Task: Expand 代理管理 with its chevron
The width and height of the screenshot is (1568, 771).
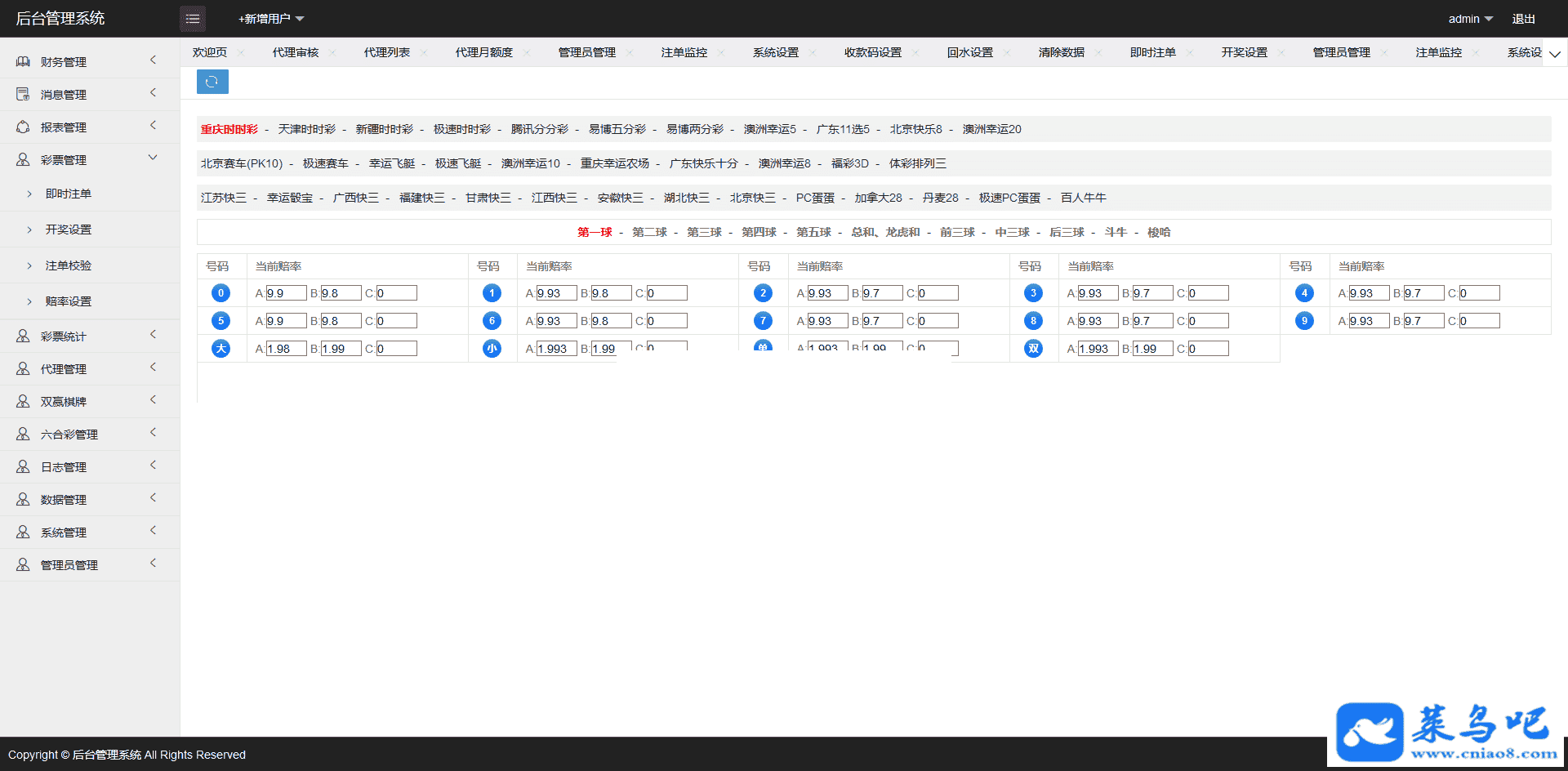Action: pos(153,367)
